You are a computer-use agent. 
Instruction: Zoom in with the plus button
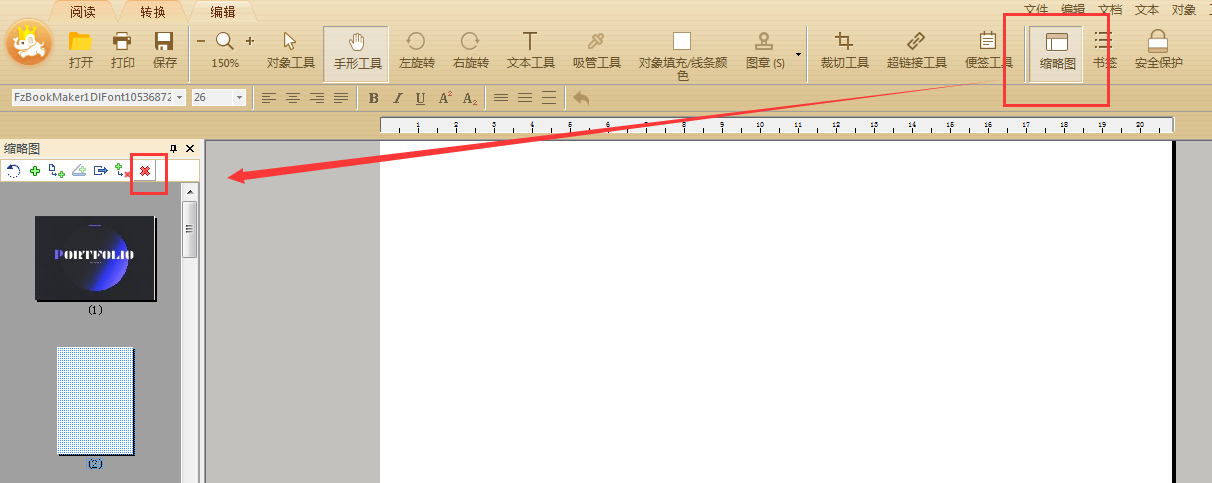(x=250, y=41)
